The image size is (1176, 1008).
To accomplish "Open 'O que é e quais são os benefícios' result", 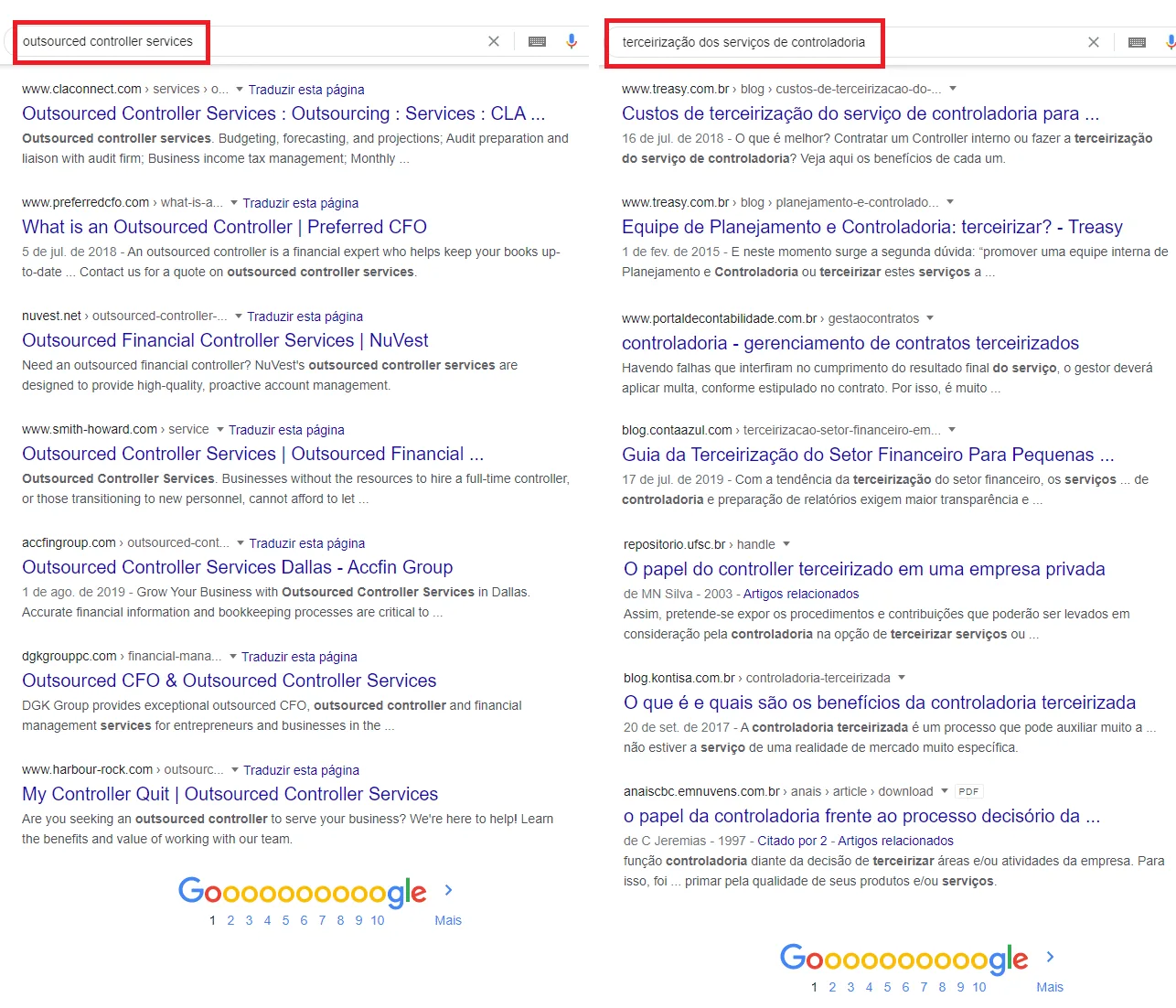I will (x=880, y=702).
